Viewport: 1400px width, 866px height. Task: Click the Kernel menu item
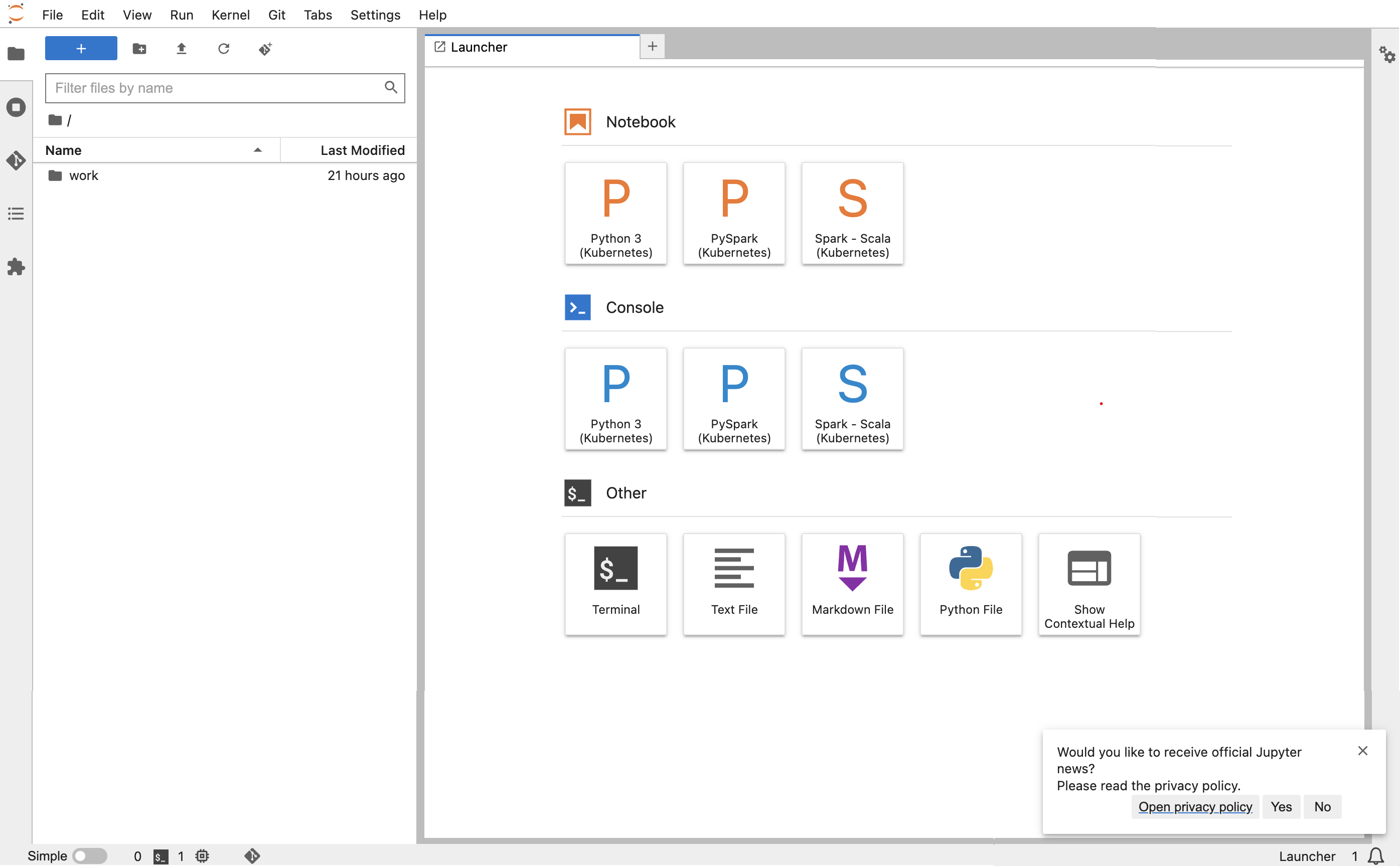click(x=230, y=15)
